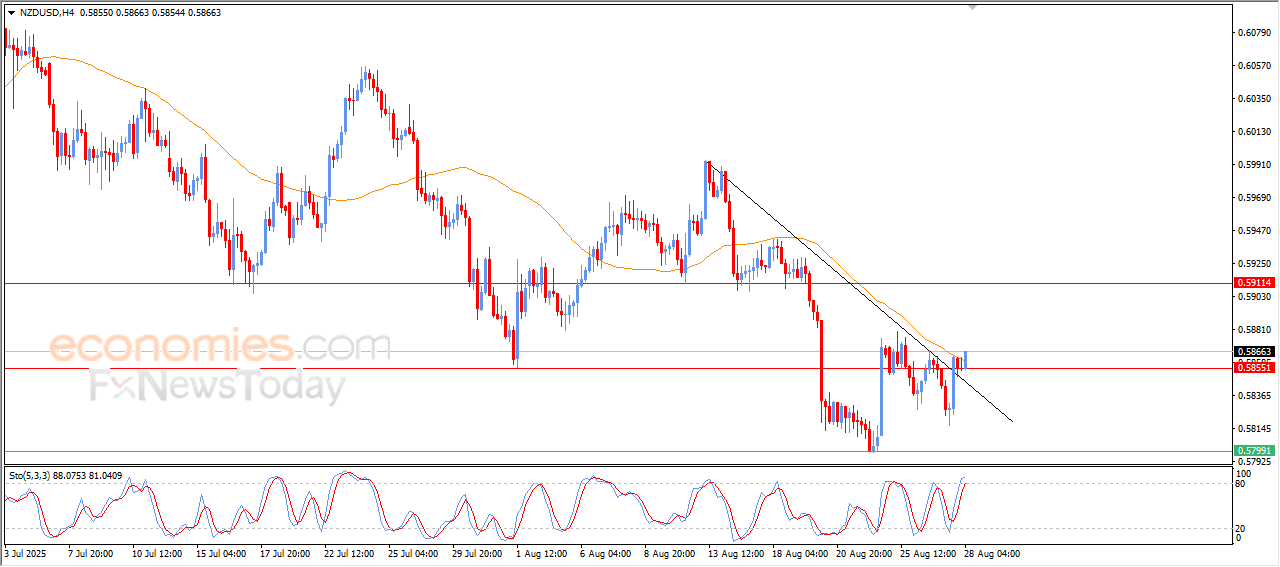Click the 0.58145 price axis label

tap(1255, 429)
